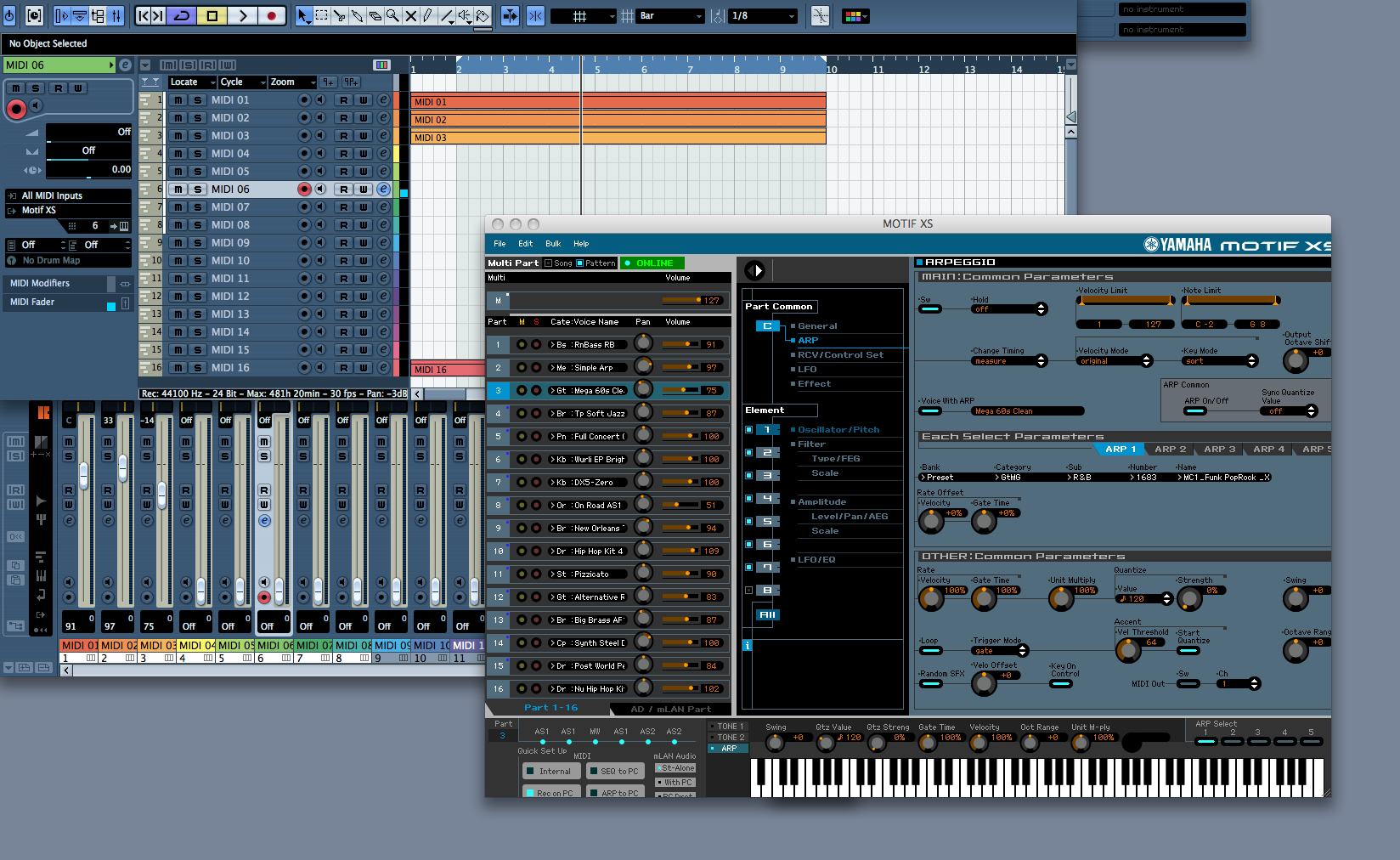Select the Object Selection arrow tool
The height and width of the screenshot is (860, 1400).
coord(304,15)
